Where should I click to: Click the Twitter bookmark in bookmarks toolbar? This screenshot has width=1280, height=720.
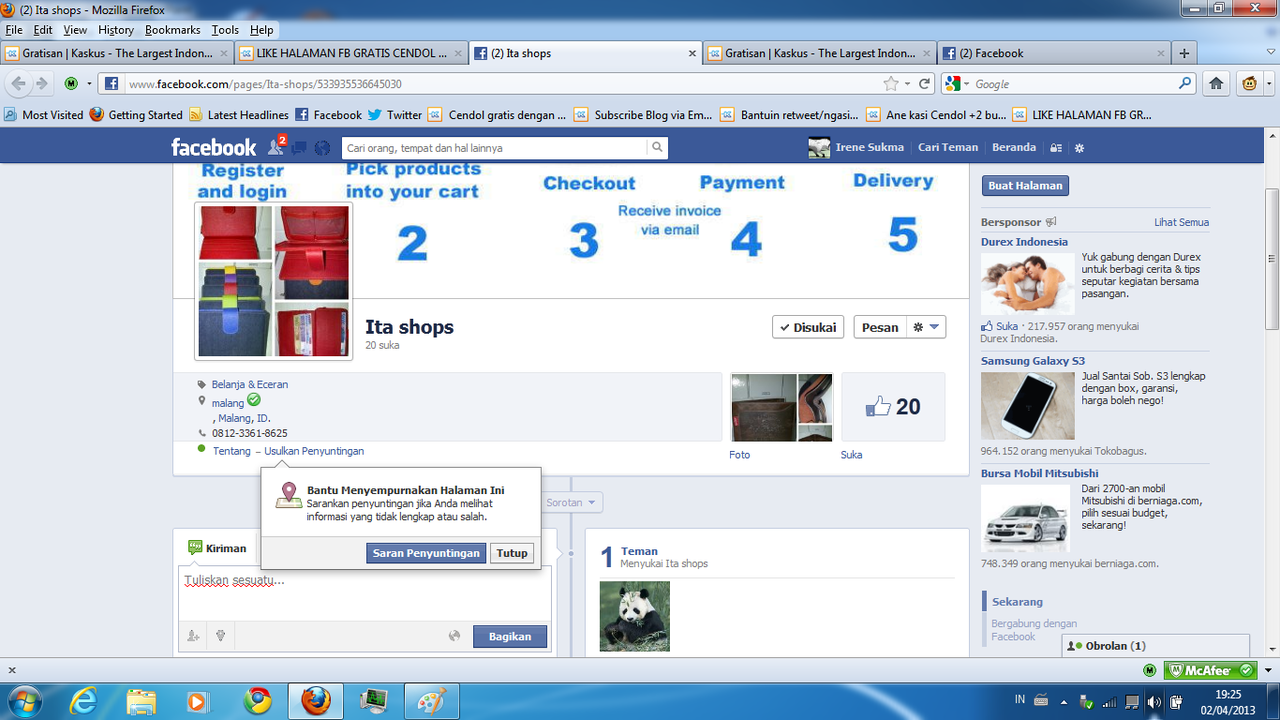pos(395,115)
